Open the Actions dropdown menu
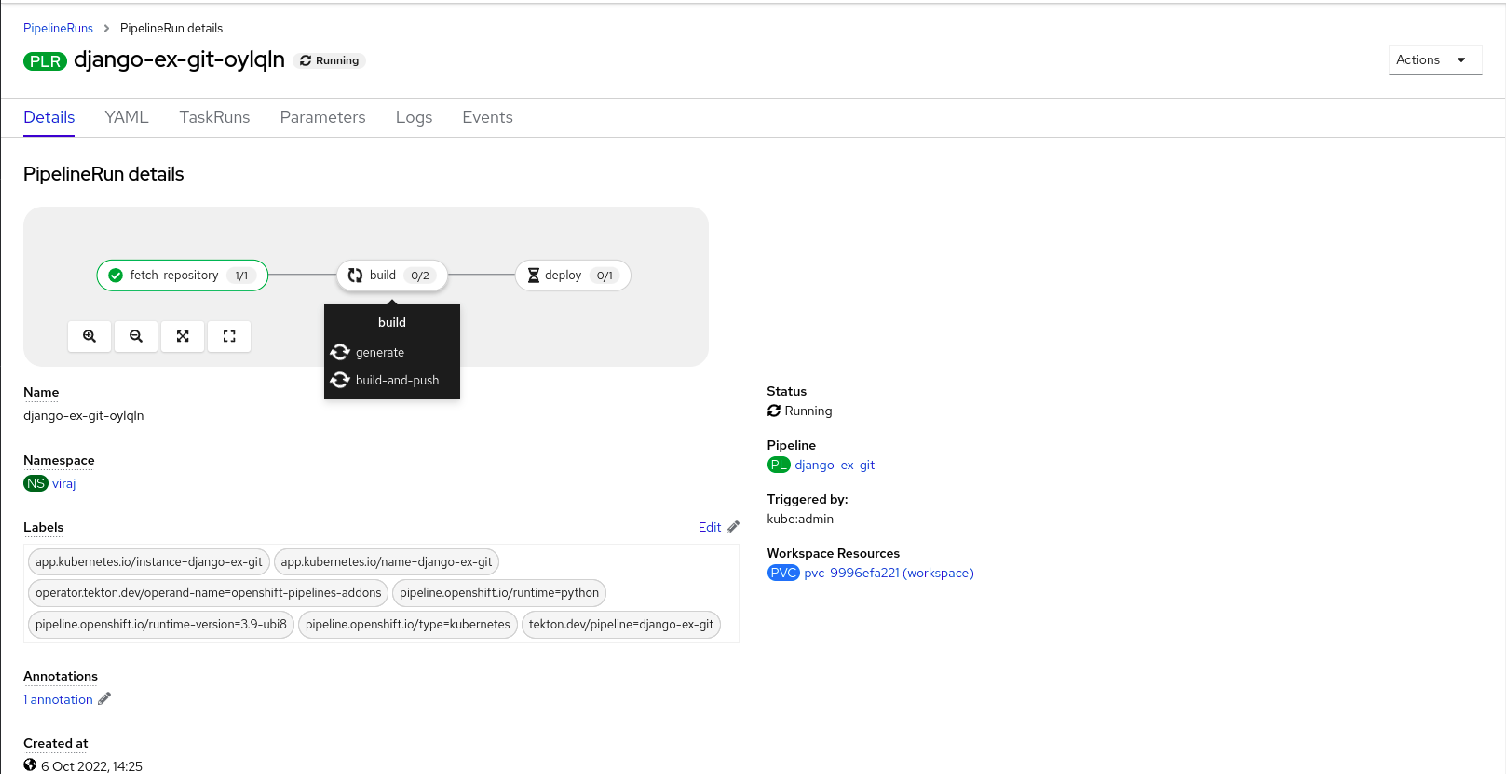The height and width of the screenshot is (774, 1506). pyautogui.click(x=1435, y=60)
